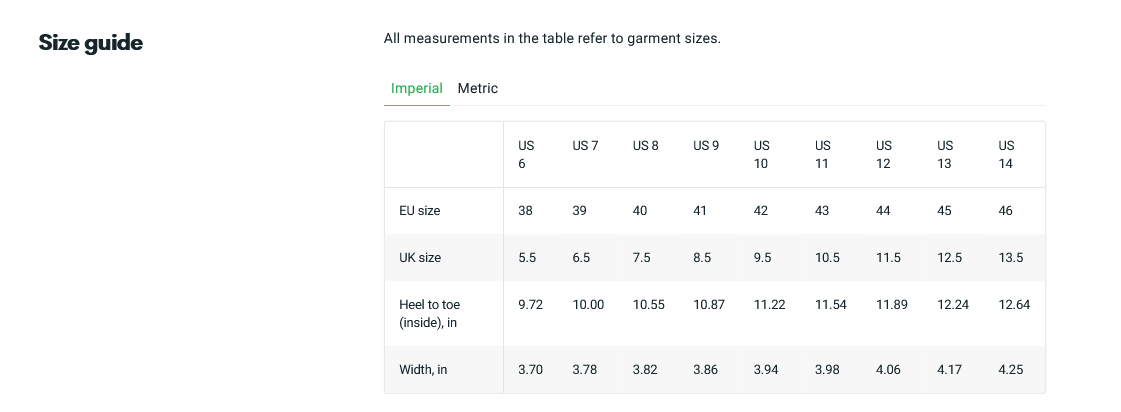Click heel to toe value 12.24
Image resolution: width=1121 pixels, height=412 pixels.
click(x=953, y=305)
